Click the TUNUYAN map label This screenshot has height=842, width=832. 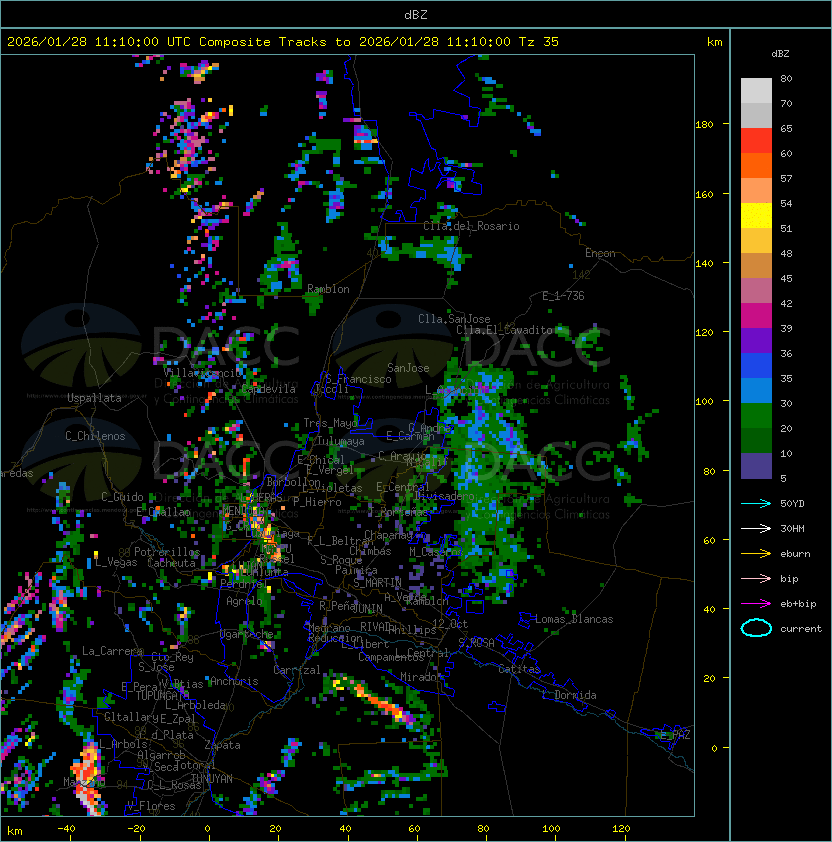coord(212,779)
